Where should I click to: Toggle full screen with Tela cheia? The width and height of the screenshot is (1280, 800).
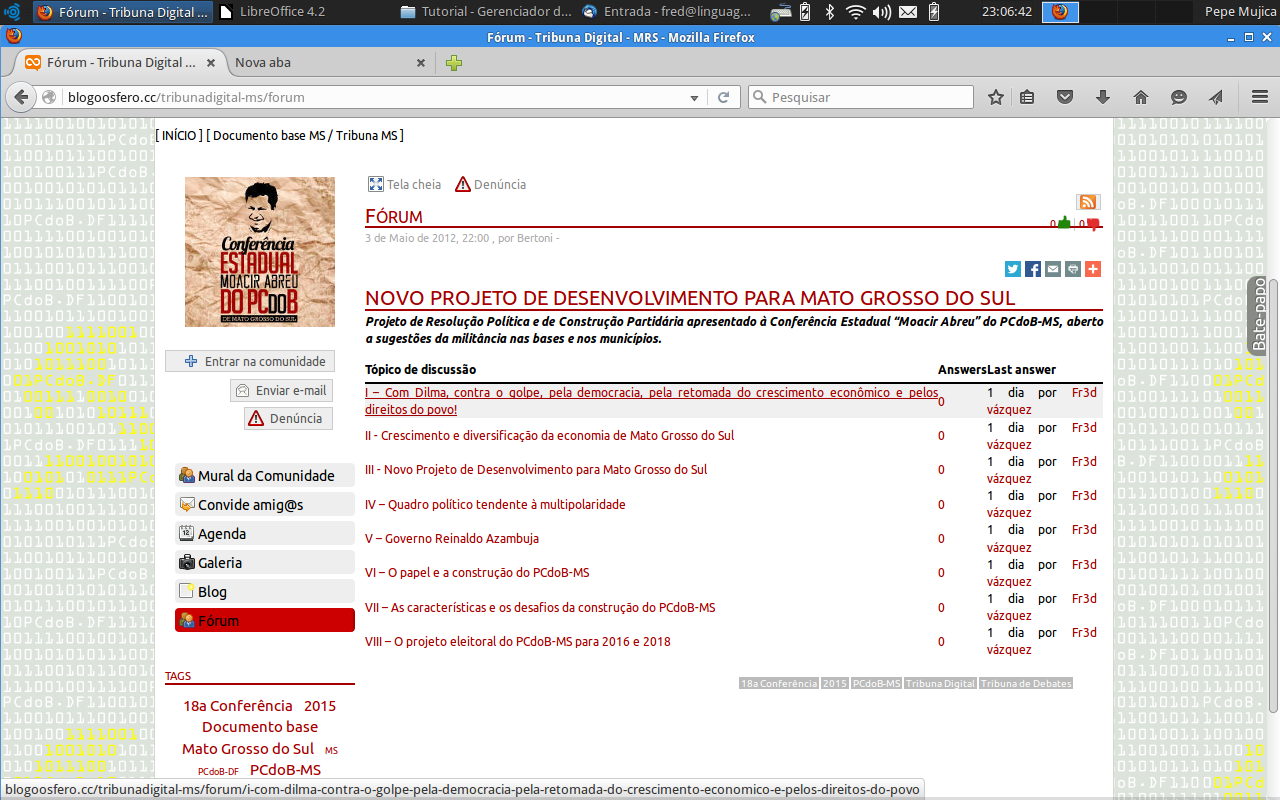click(x=405, y=184)
